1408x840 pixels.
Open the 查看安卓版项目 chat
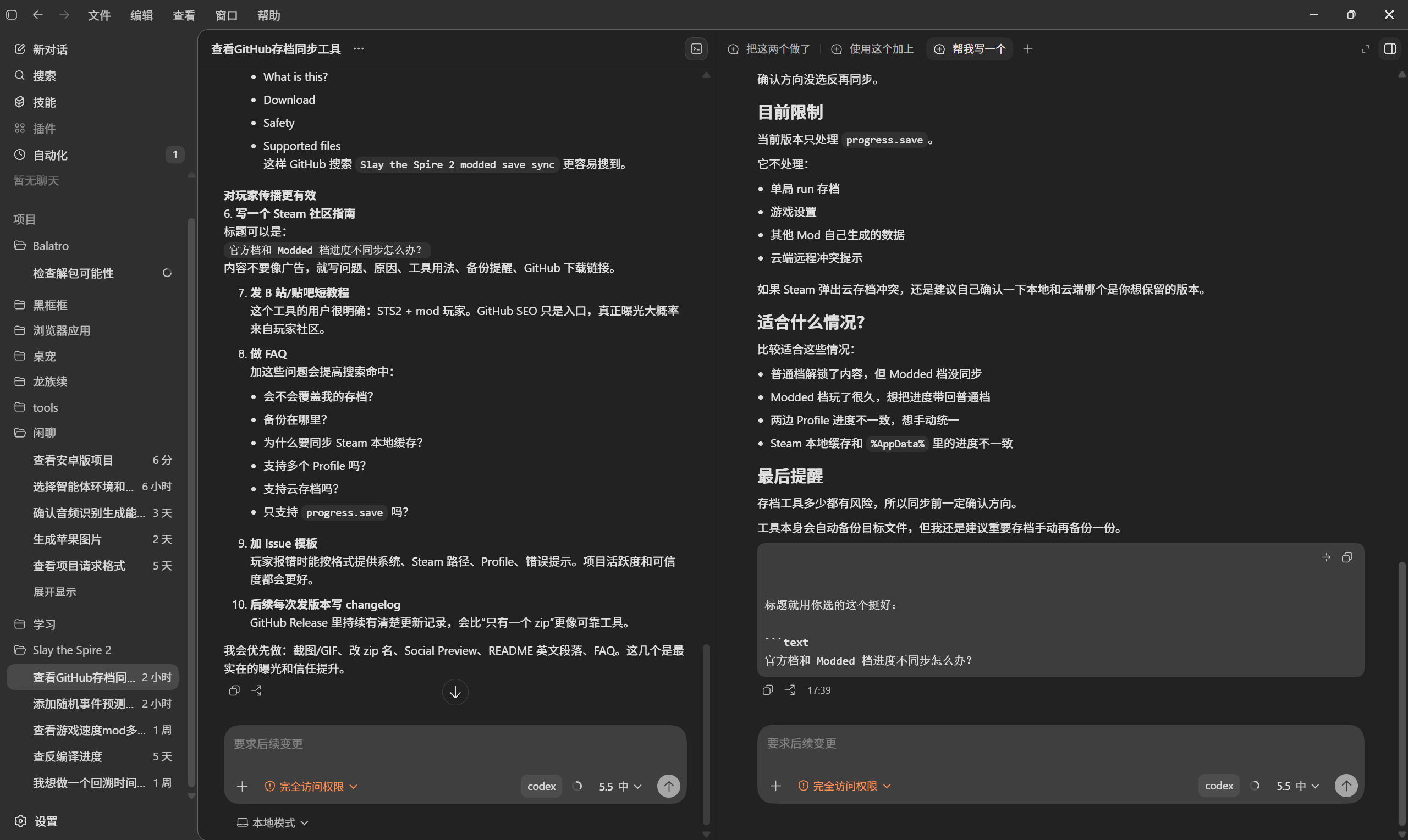pos(94,460)
